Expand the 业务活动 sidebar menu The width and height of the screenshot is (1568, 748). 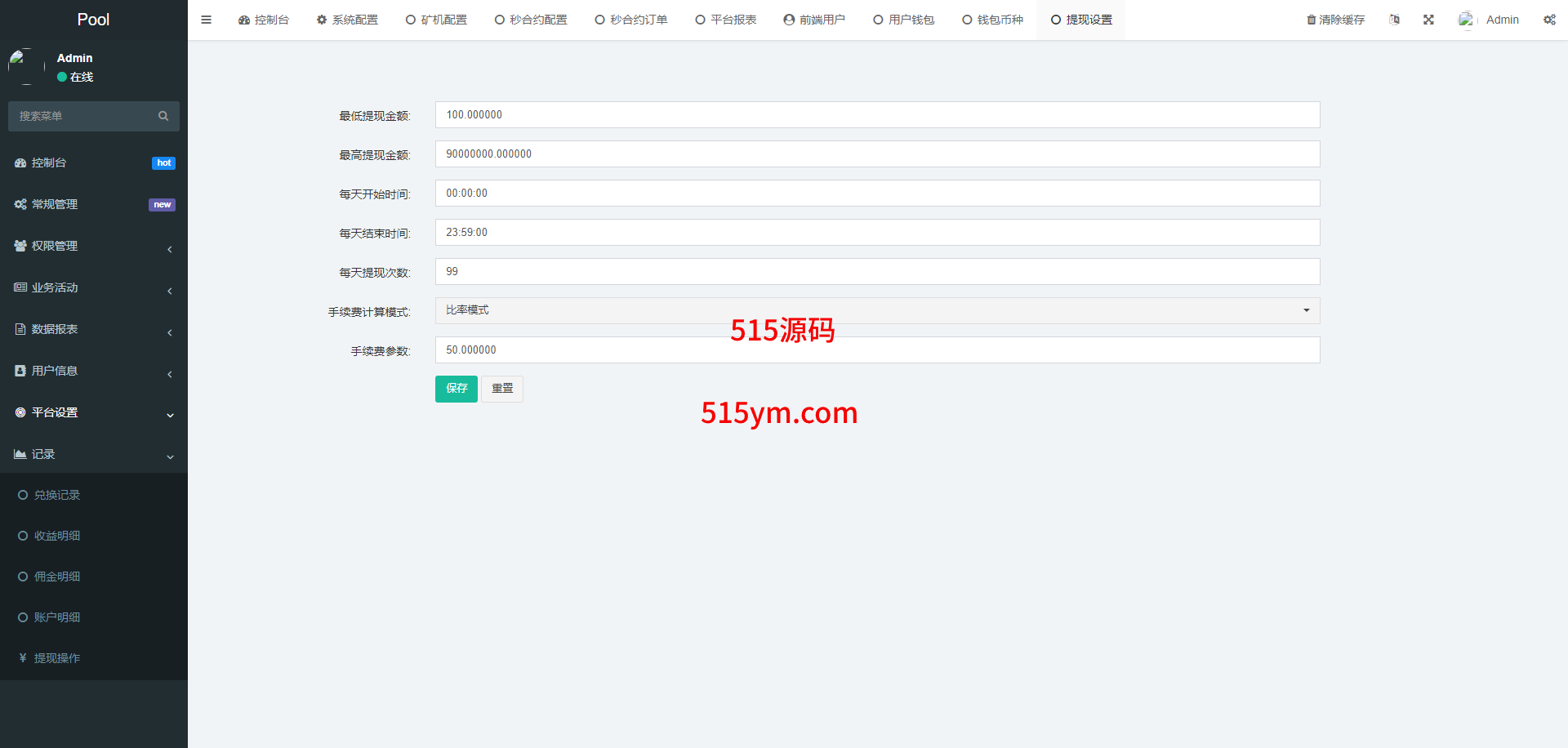tap(93, 288)
